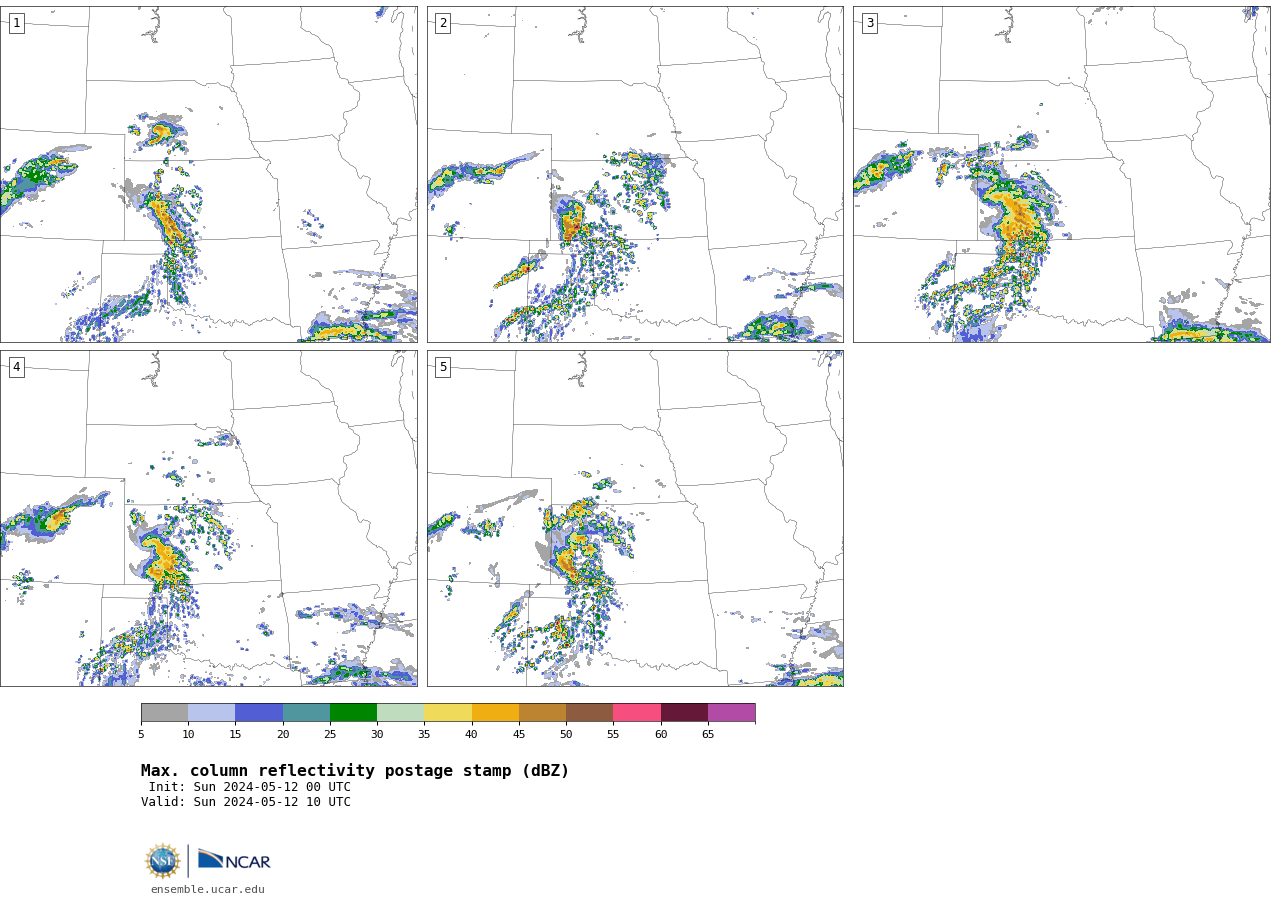The height and width of the screenshot is (901, 1280).
Task: Click the Max. column reflectivity title
Action: click(x=355, y=771)
